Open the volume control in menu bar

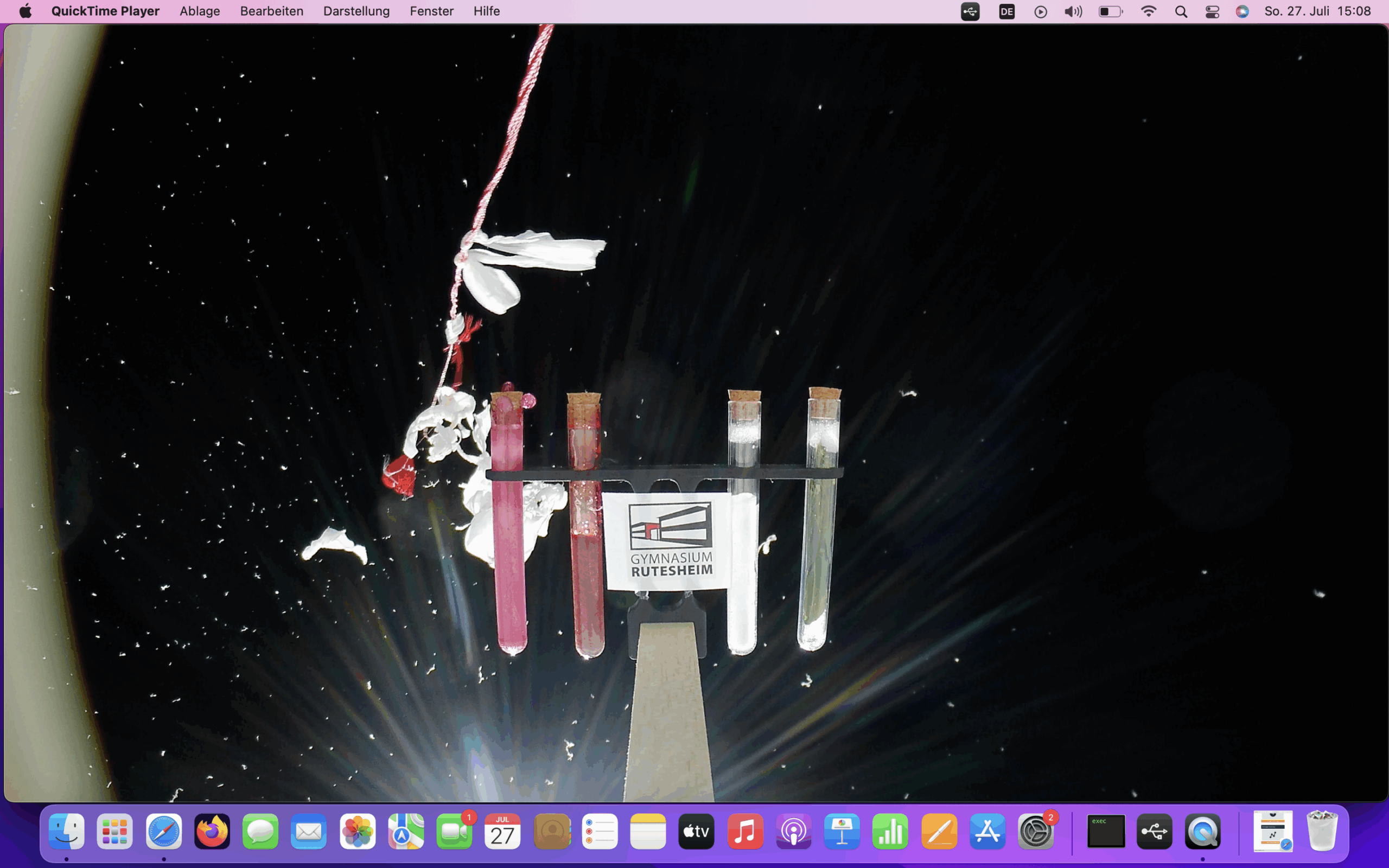(1072, 11)
